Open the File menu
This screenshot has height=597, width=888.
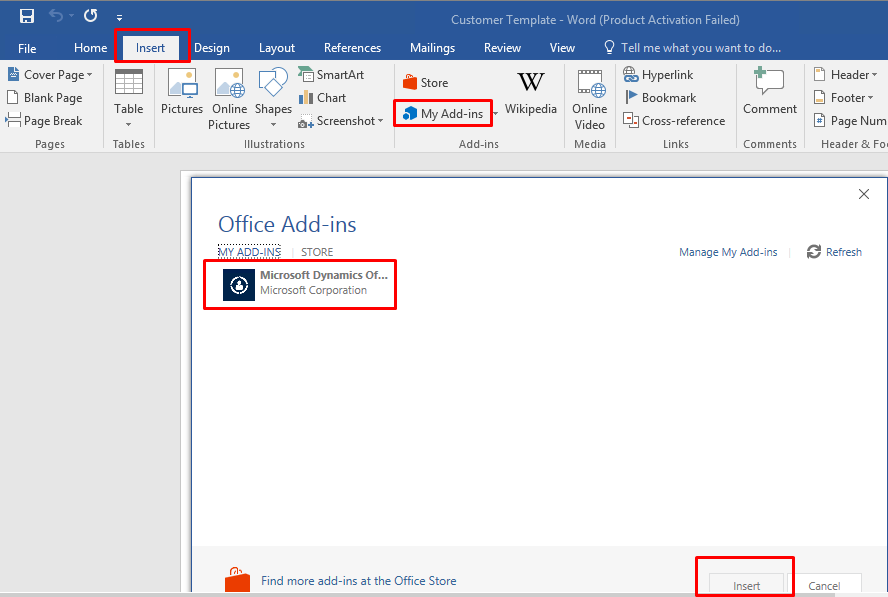[27, 48]
